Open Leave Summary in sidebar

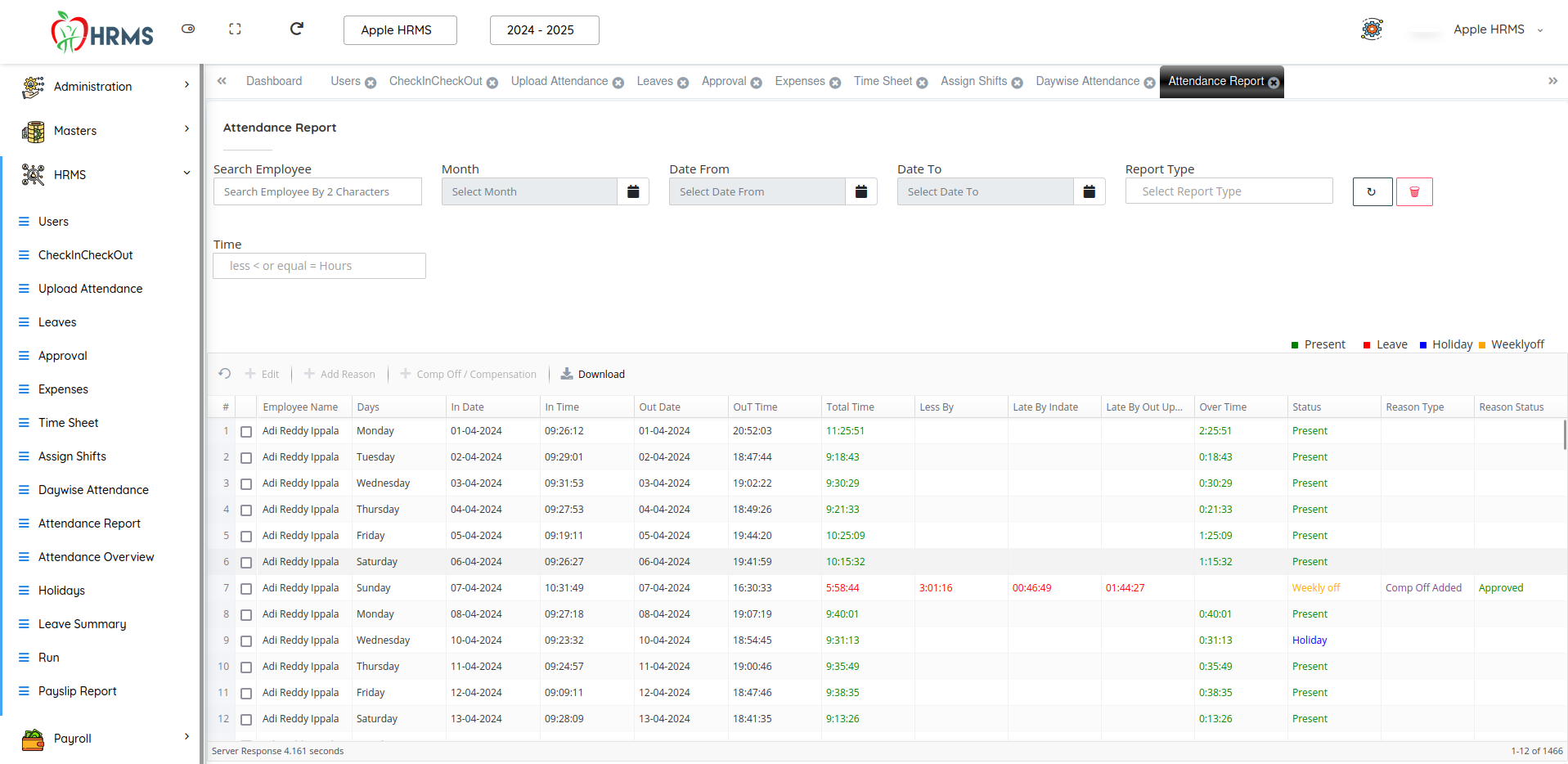pos(82,624)
